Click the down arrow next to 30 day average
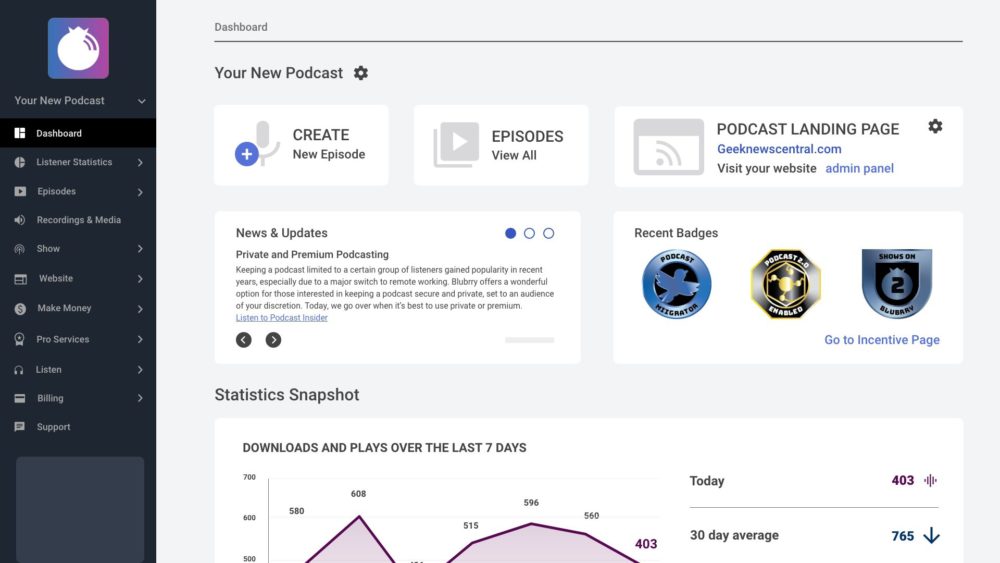1000x563 pixels. point(932,535)
